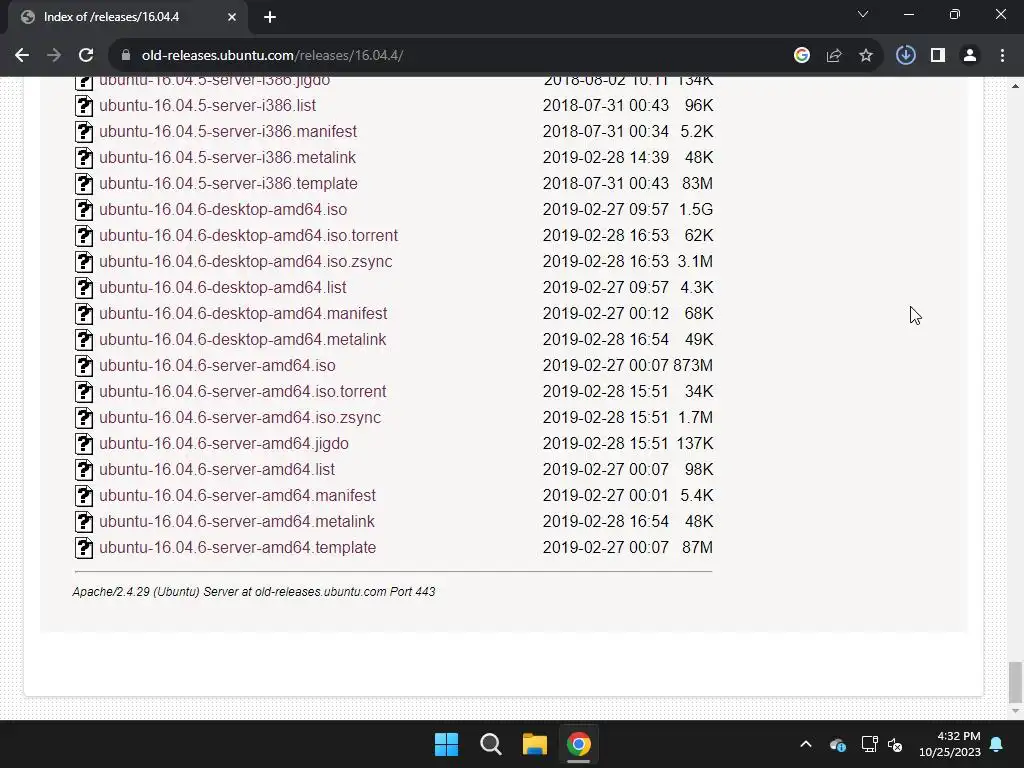1024x768 pixels.
Task: Open the Chrome profile menu
Action: point(970,56)
